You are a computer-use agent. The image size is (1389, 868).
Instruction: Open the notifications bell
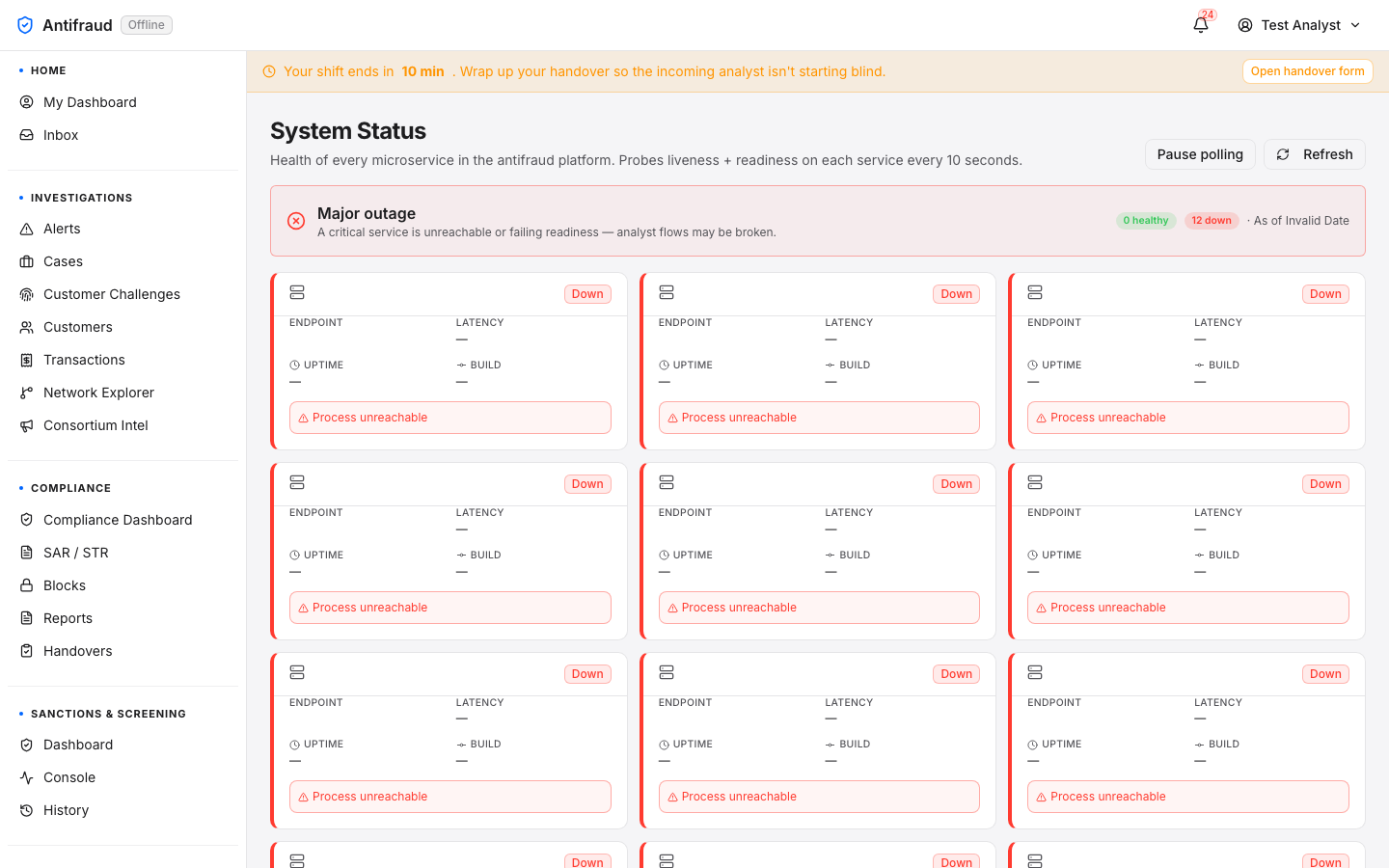[x=1201, y=25]
